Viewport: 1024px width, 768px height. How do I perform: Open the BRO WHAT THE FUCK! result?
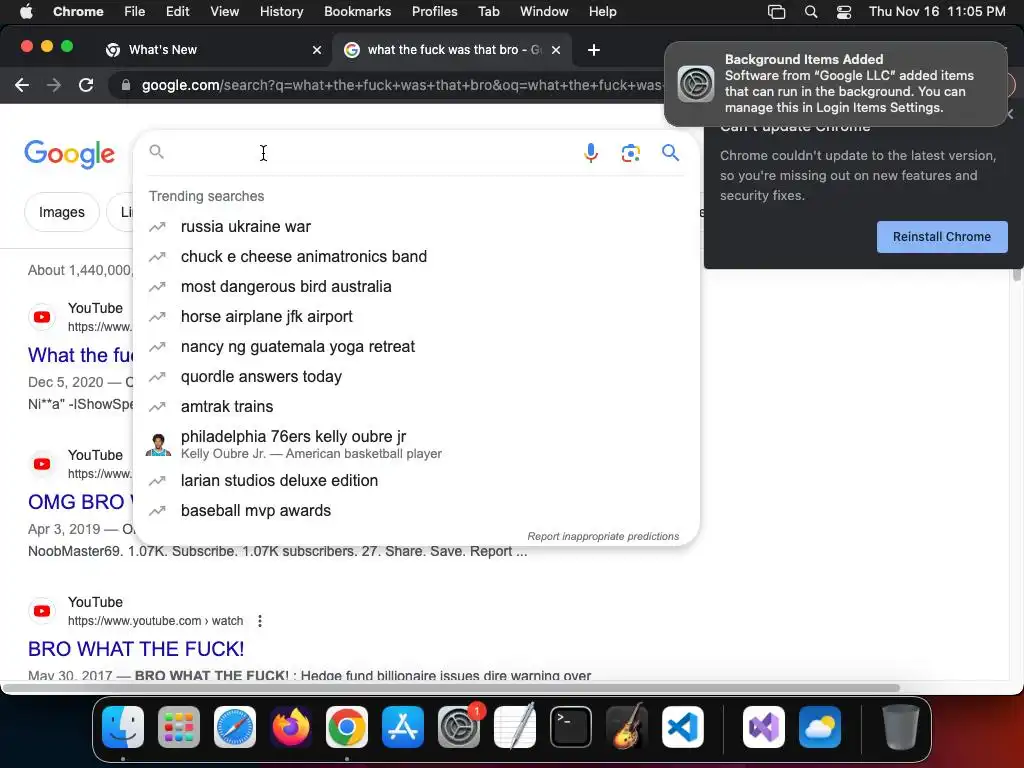coord(136,649)
